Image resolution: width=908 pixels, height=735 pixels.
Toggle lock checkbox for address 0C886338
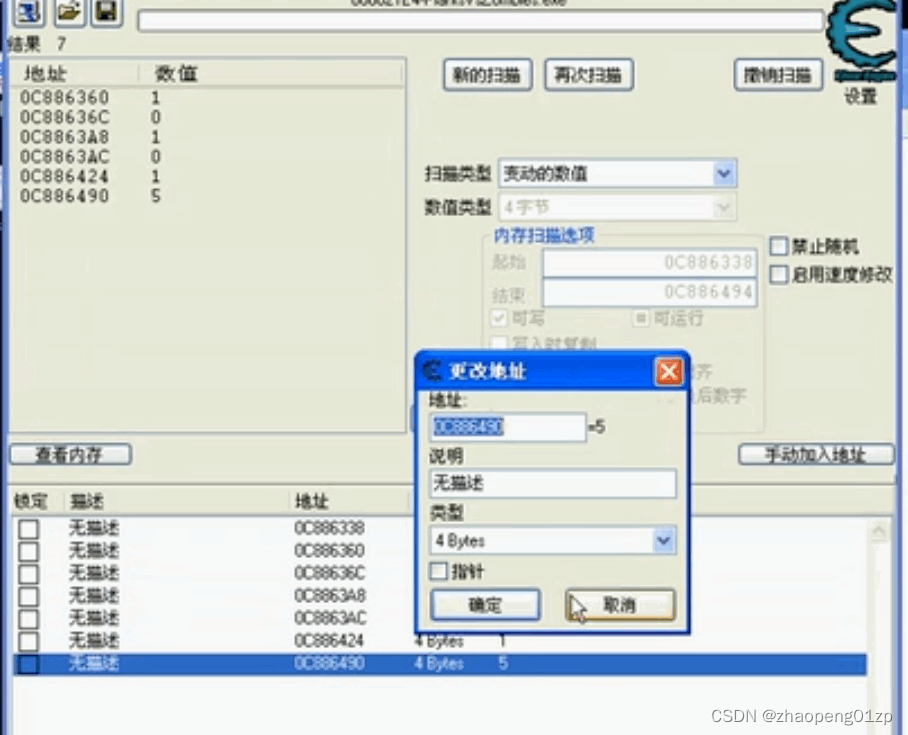[x=28, y=527]
